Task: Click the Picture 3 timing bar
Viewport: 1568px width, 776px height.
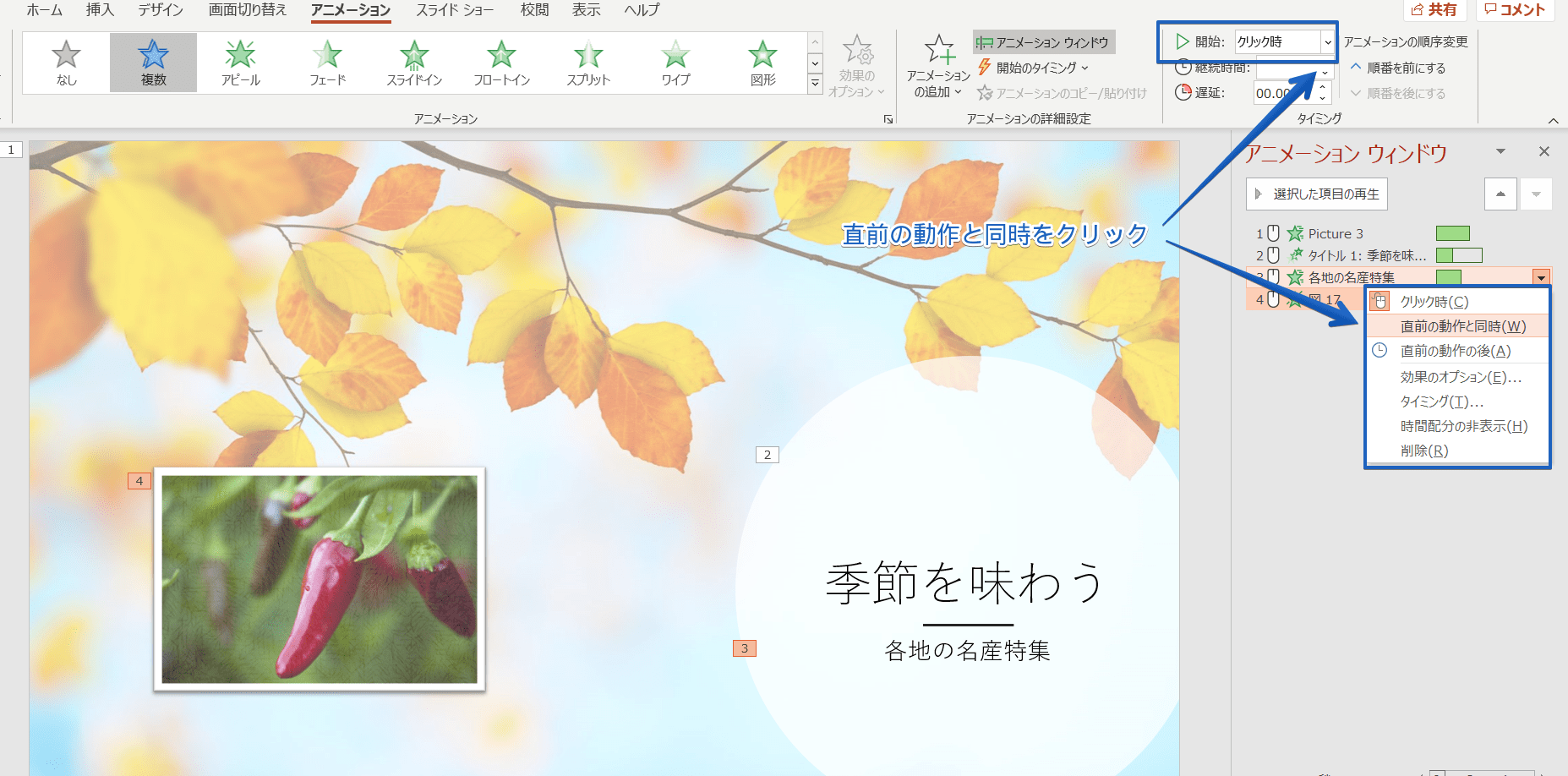Action: pos(1453,233)
